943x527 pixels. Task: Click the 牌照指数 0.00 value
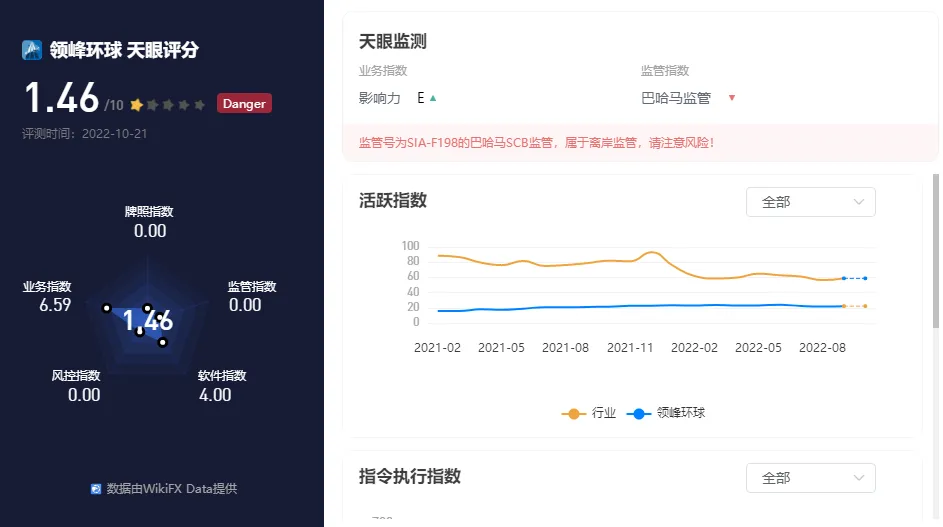(150, 231)
